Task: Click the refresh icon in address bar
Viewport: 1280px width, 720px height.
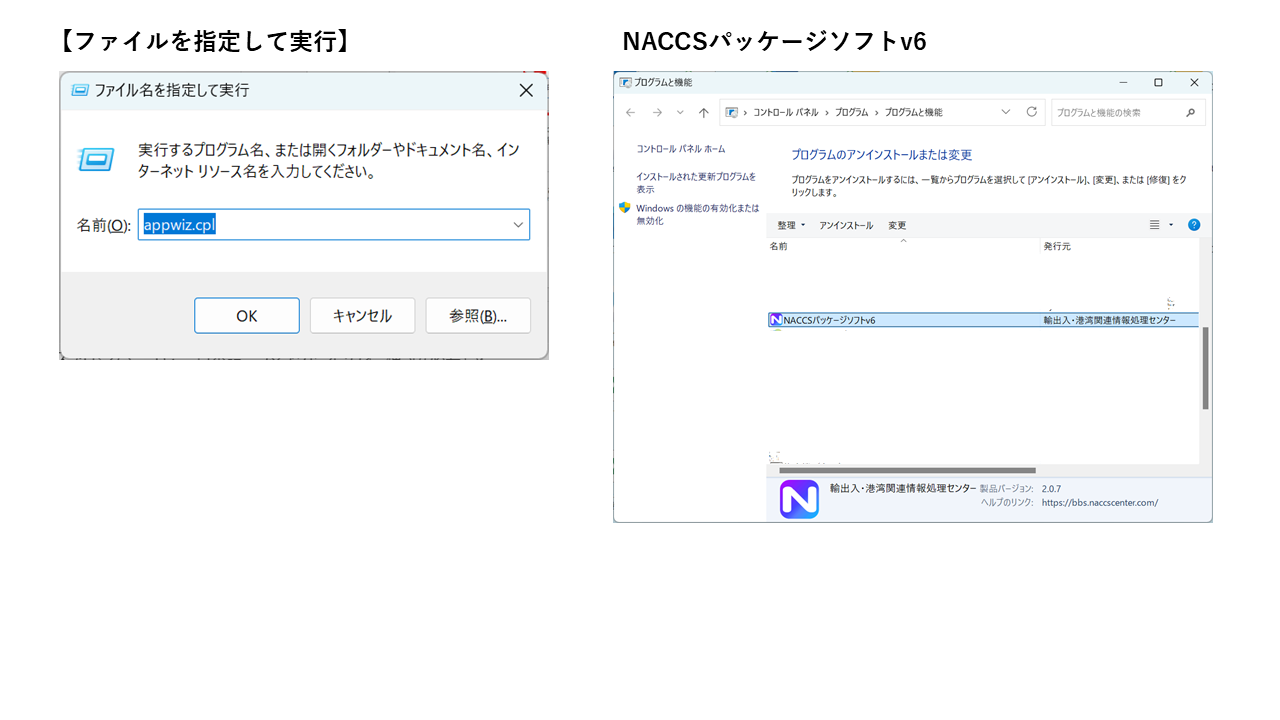Action: click(1032, 112)
